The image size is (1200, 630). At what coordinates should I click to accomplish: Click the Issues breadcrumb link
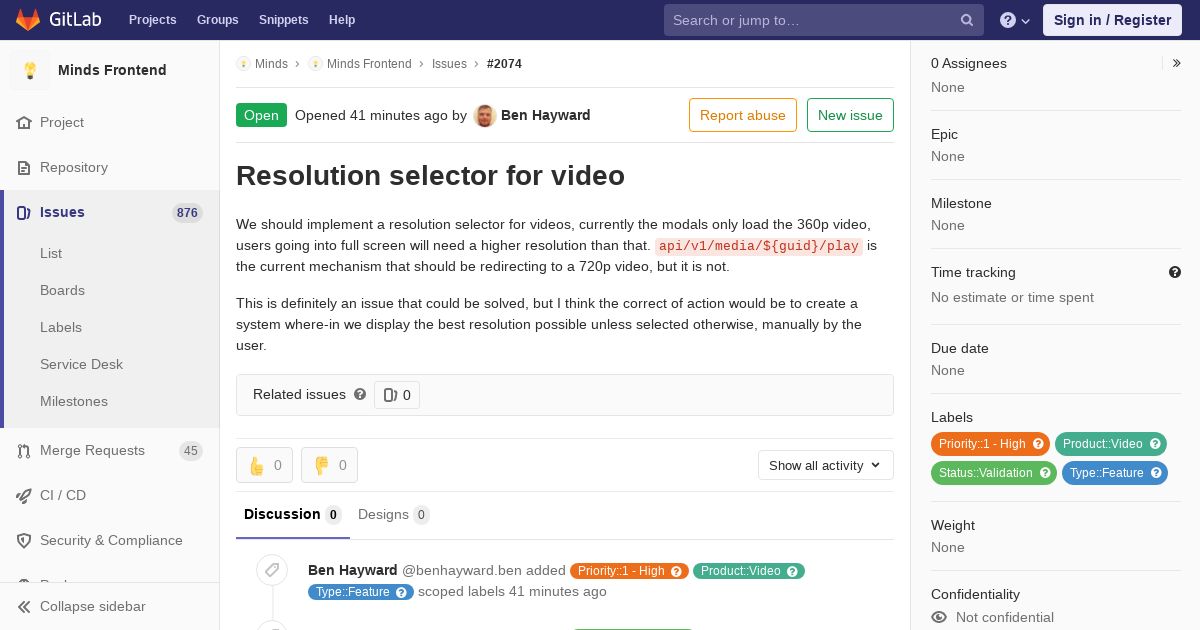click(449, 64)
